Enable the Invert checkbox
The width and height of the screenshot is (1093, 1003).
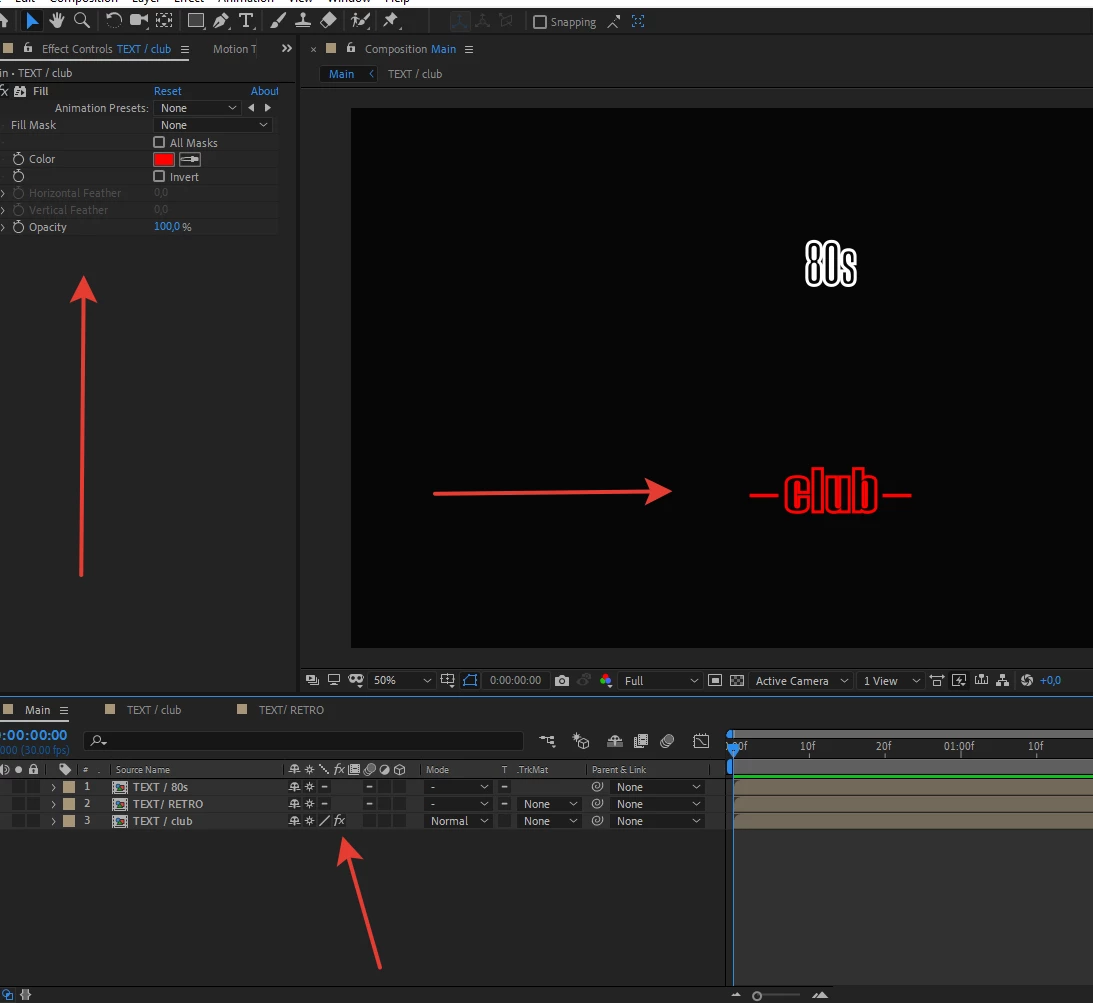(x=159, y=176)
